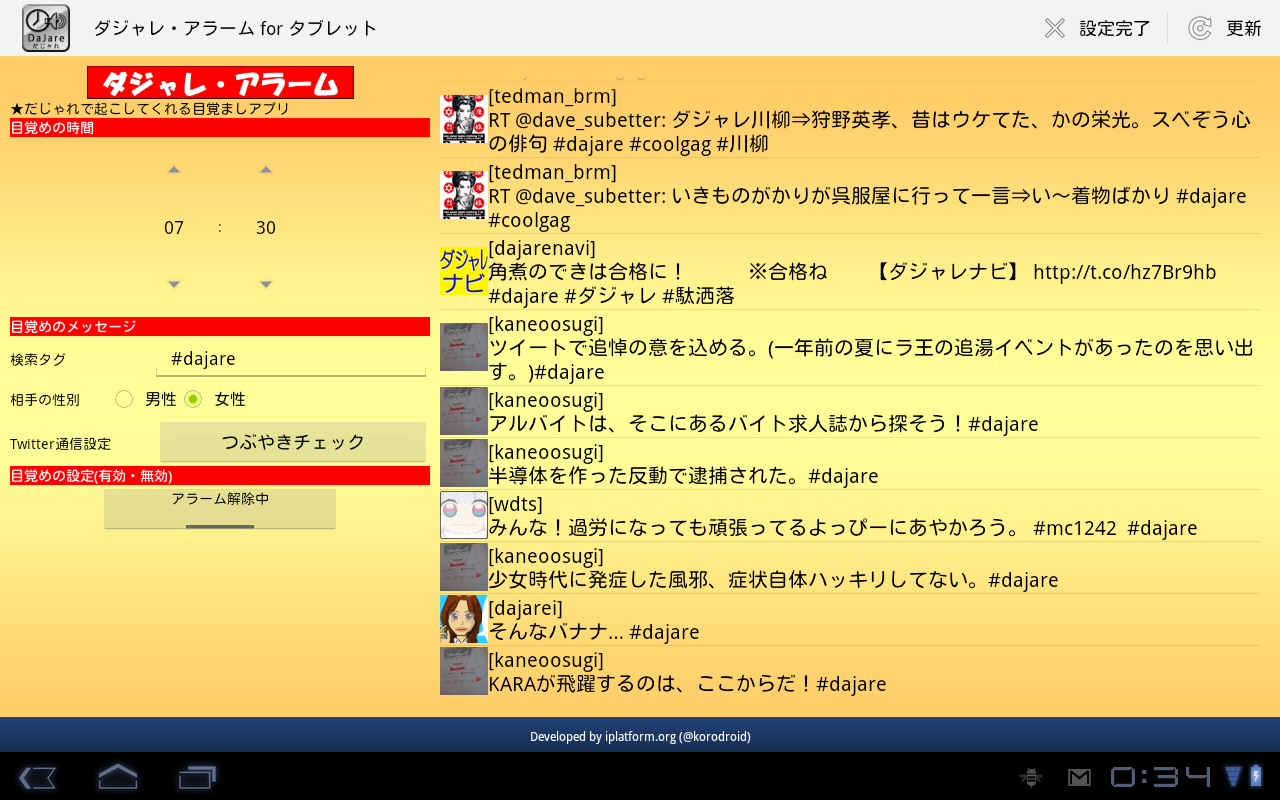Tap the ダジャレ・アラーム red banner
The height and width of the screenshot is (800, 1280).
coord(220,82)
